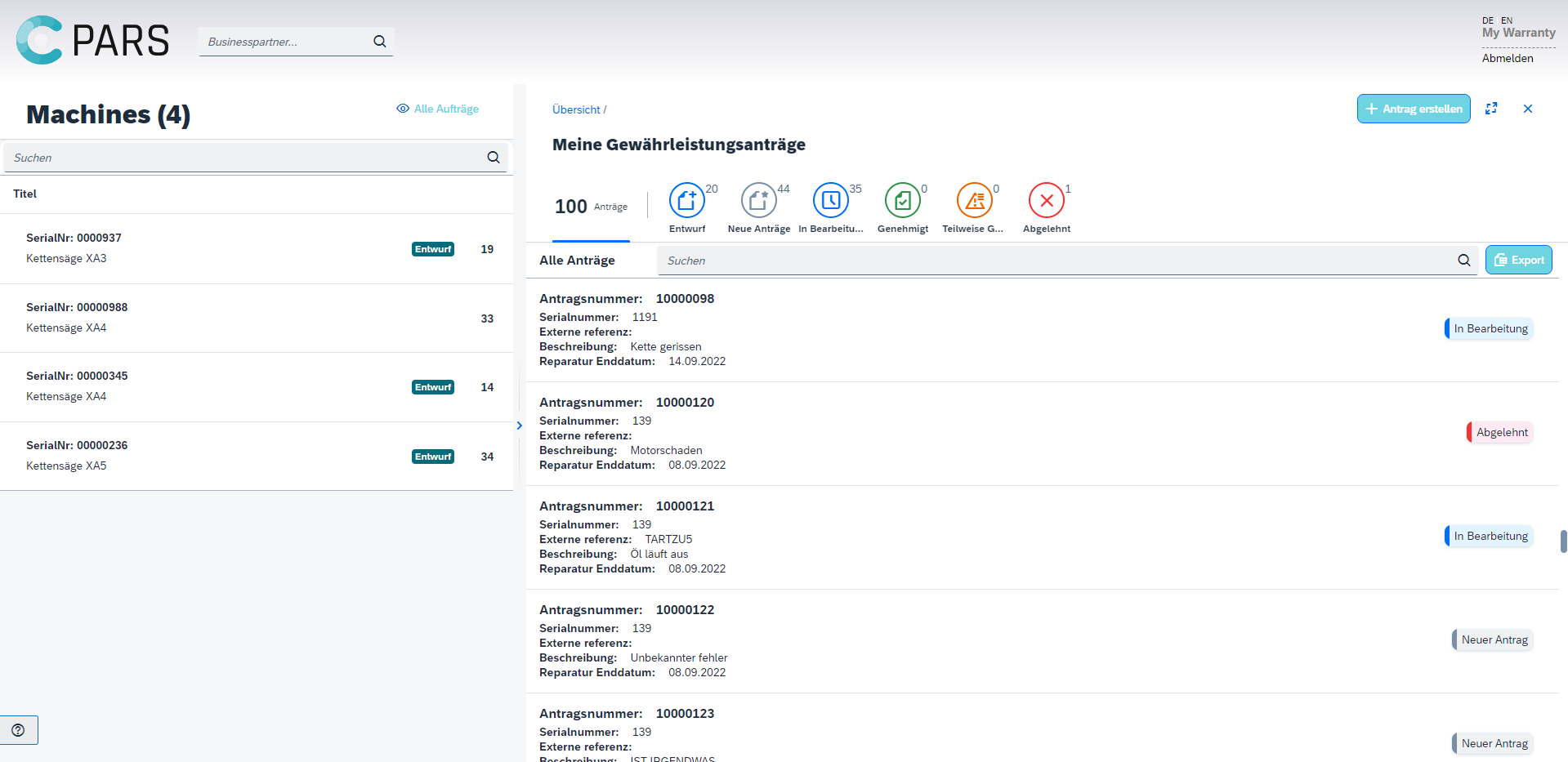Open help via question mark icon
This screenshot has height=762, width=1568.
tap(19, 730)
